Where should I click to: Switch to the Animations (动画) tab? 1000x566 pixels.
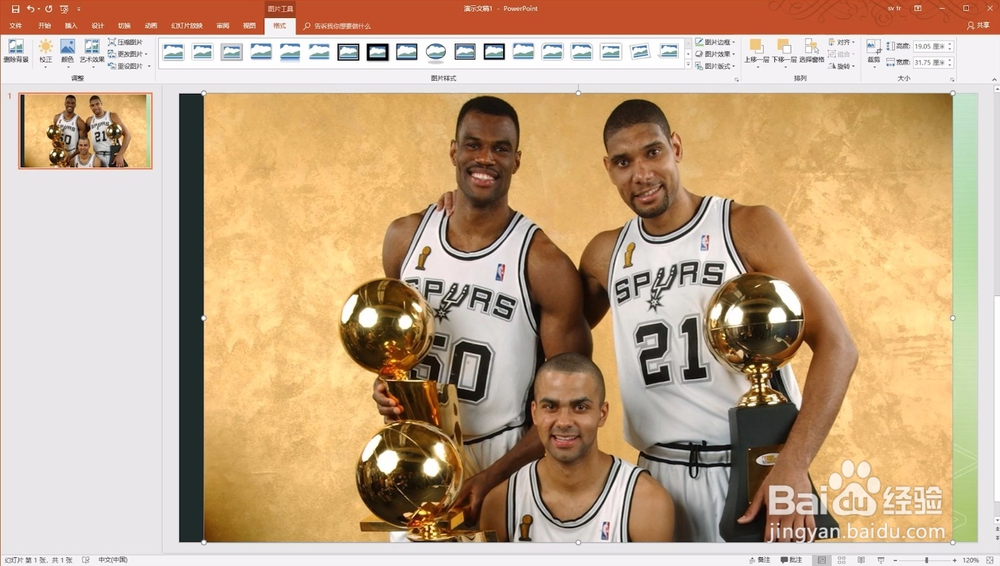pos(151,26)
